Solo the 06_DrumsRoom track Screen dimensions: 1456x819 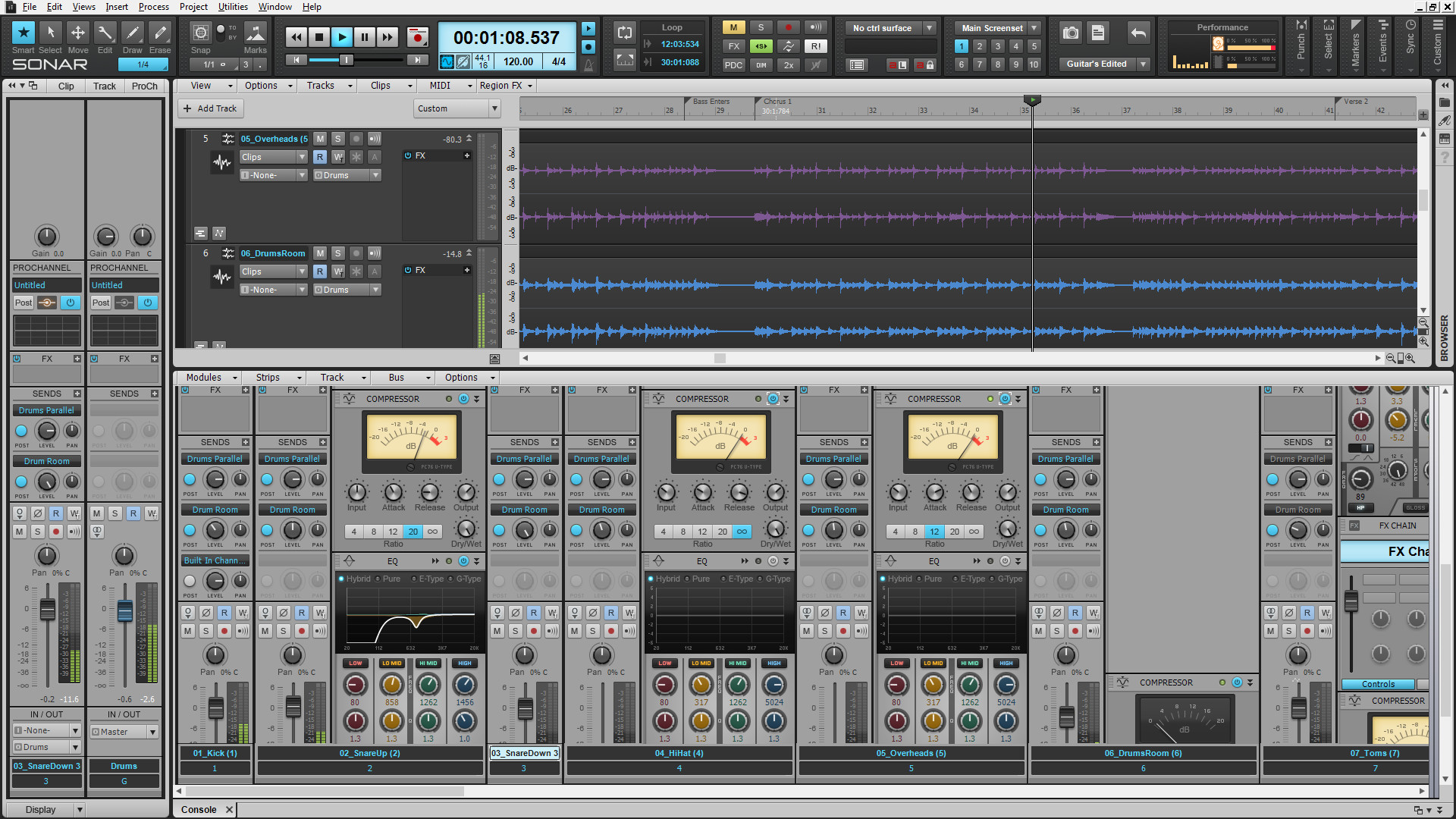tap(337, 253)
